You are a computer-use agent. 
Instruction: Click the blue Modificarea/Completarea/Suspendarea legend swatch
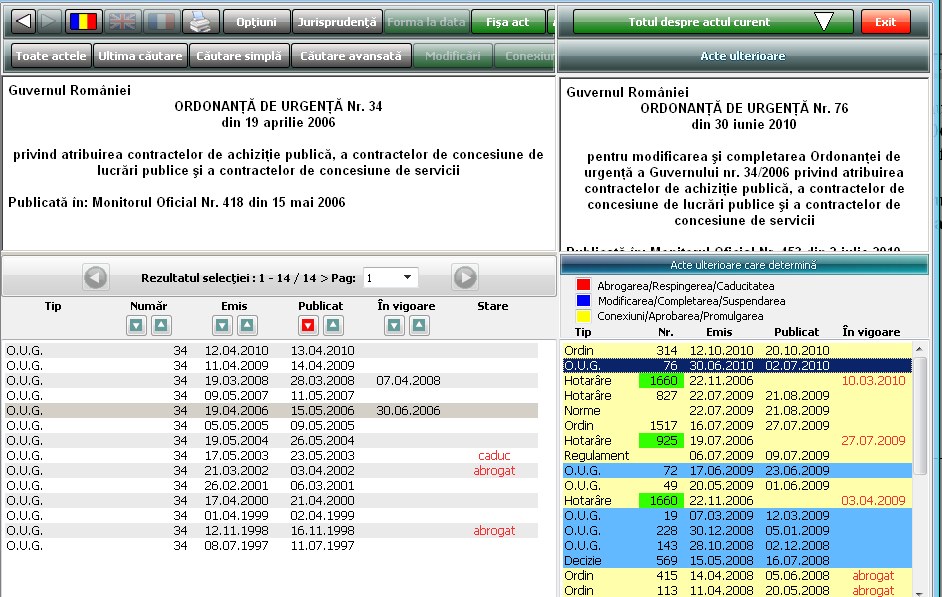coord(583,300)
